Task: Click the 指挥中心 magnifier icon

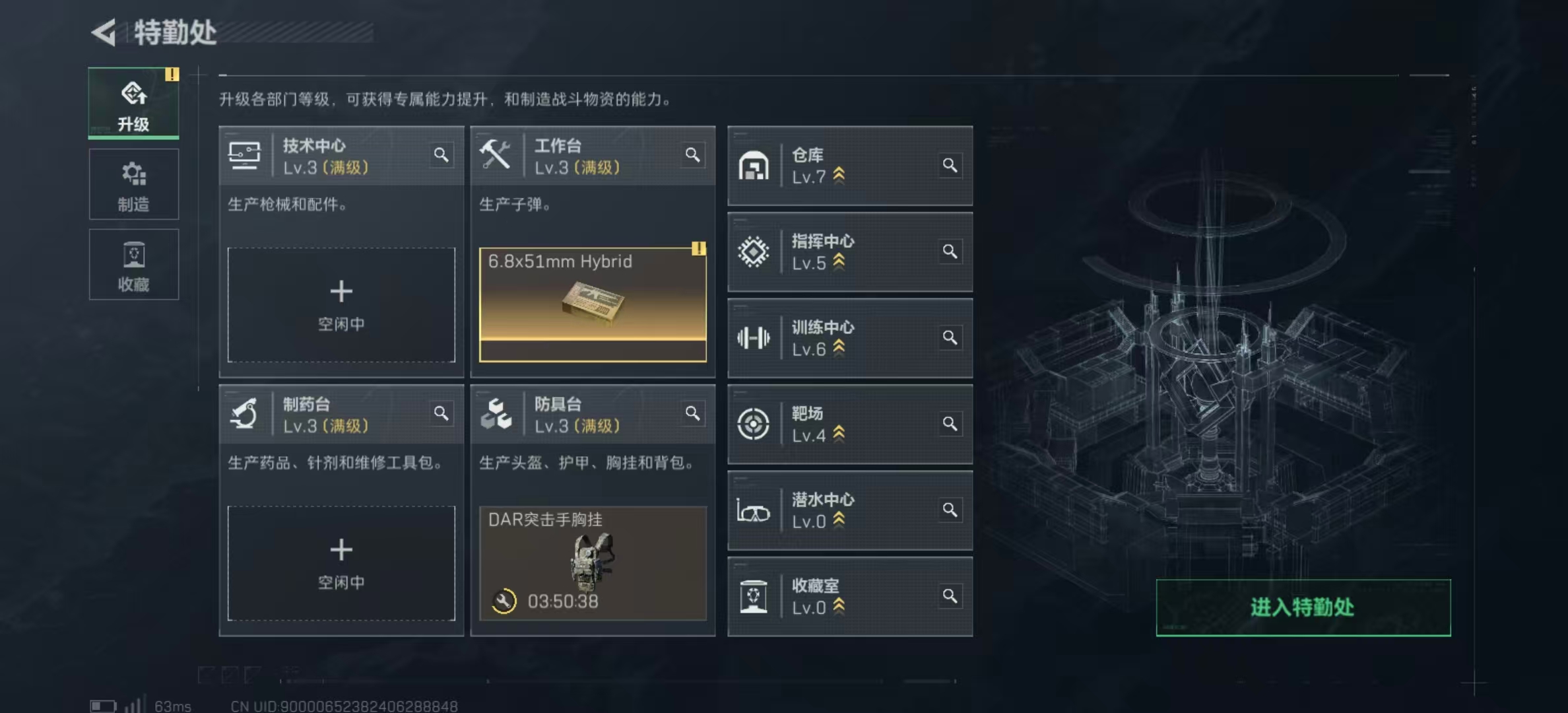Action: [950, 252]
